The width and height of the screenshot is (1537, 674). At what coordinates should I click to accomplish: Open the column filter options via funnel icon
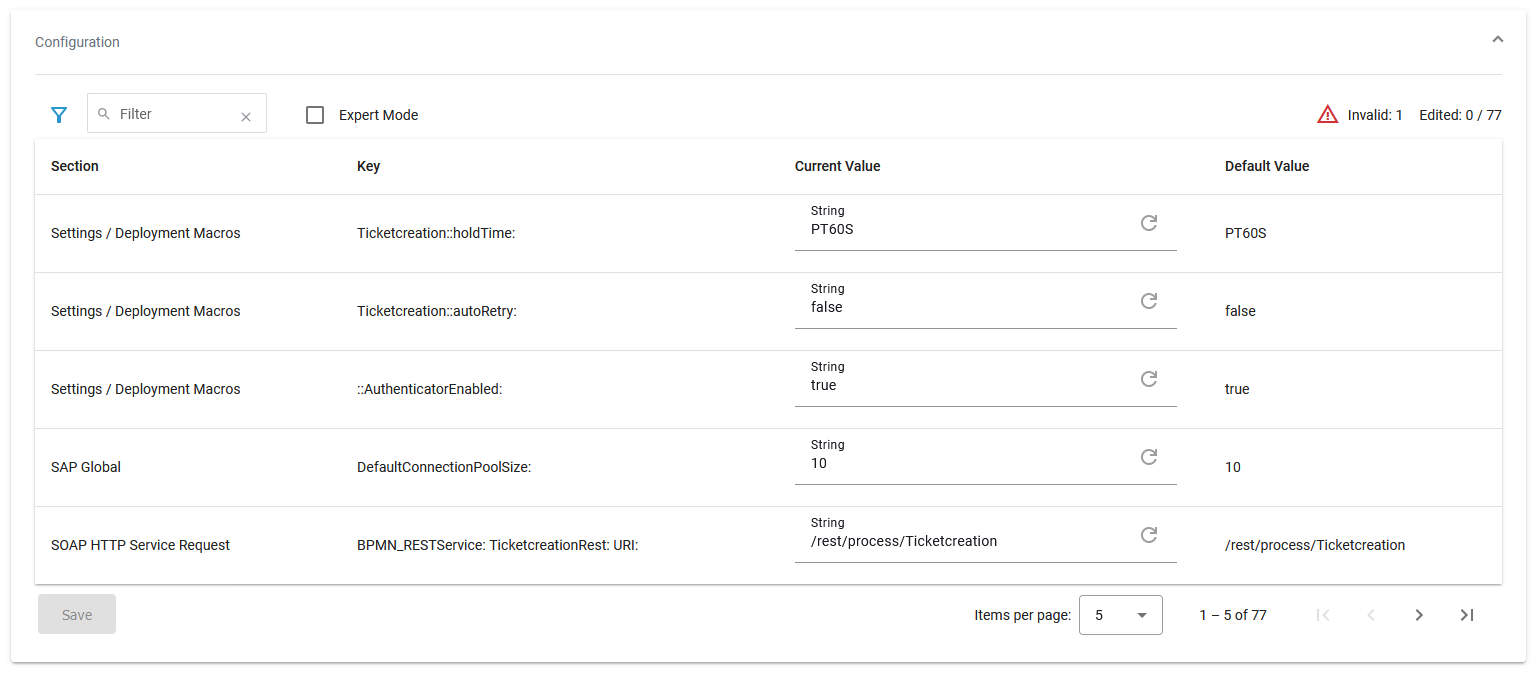point(59,114)
